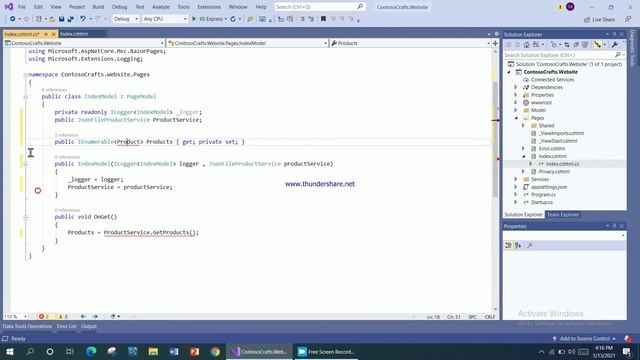
Task: Click the Windows Start button
Action: 9,351
